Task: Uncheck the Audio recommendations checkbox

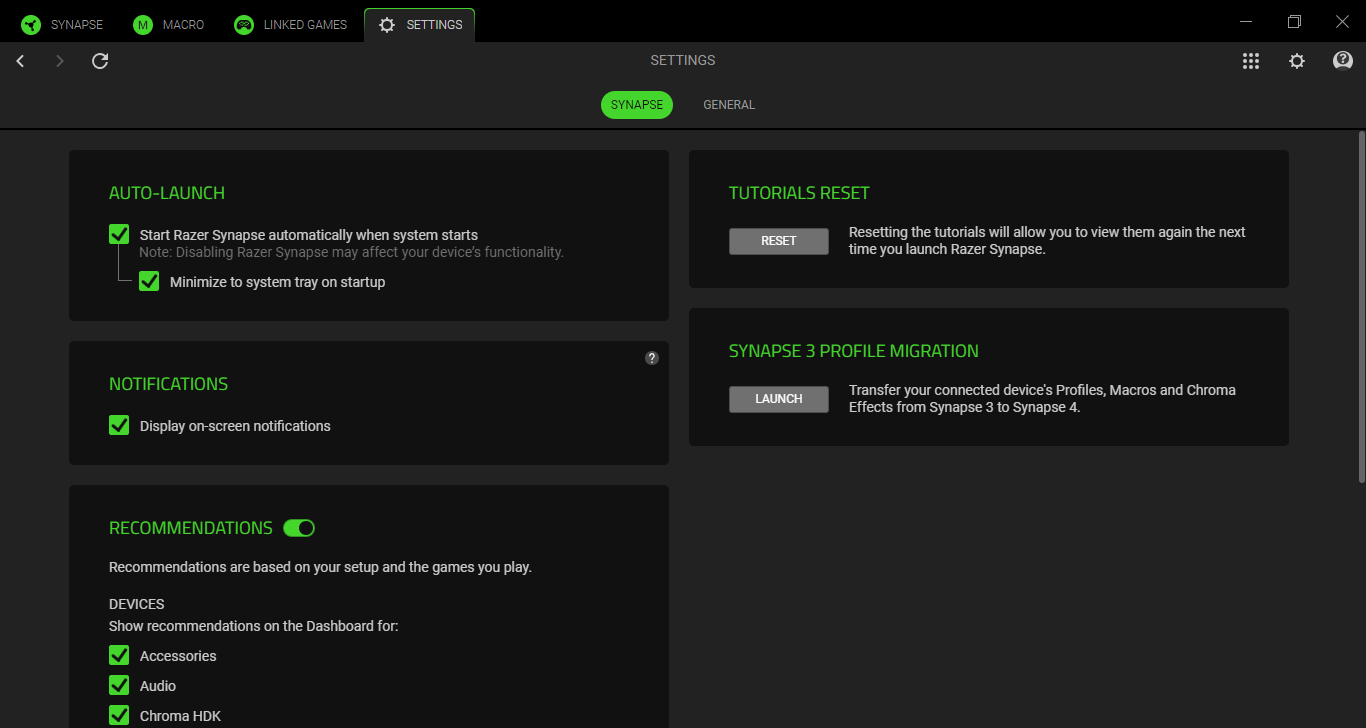Action: [x=119, y=686]
